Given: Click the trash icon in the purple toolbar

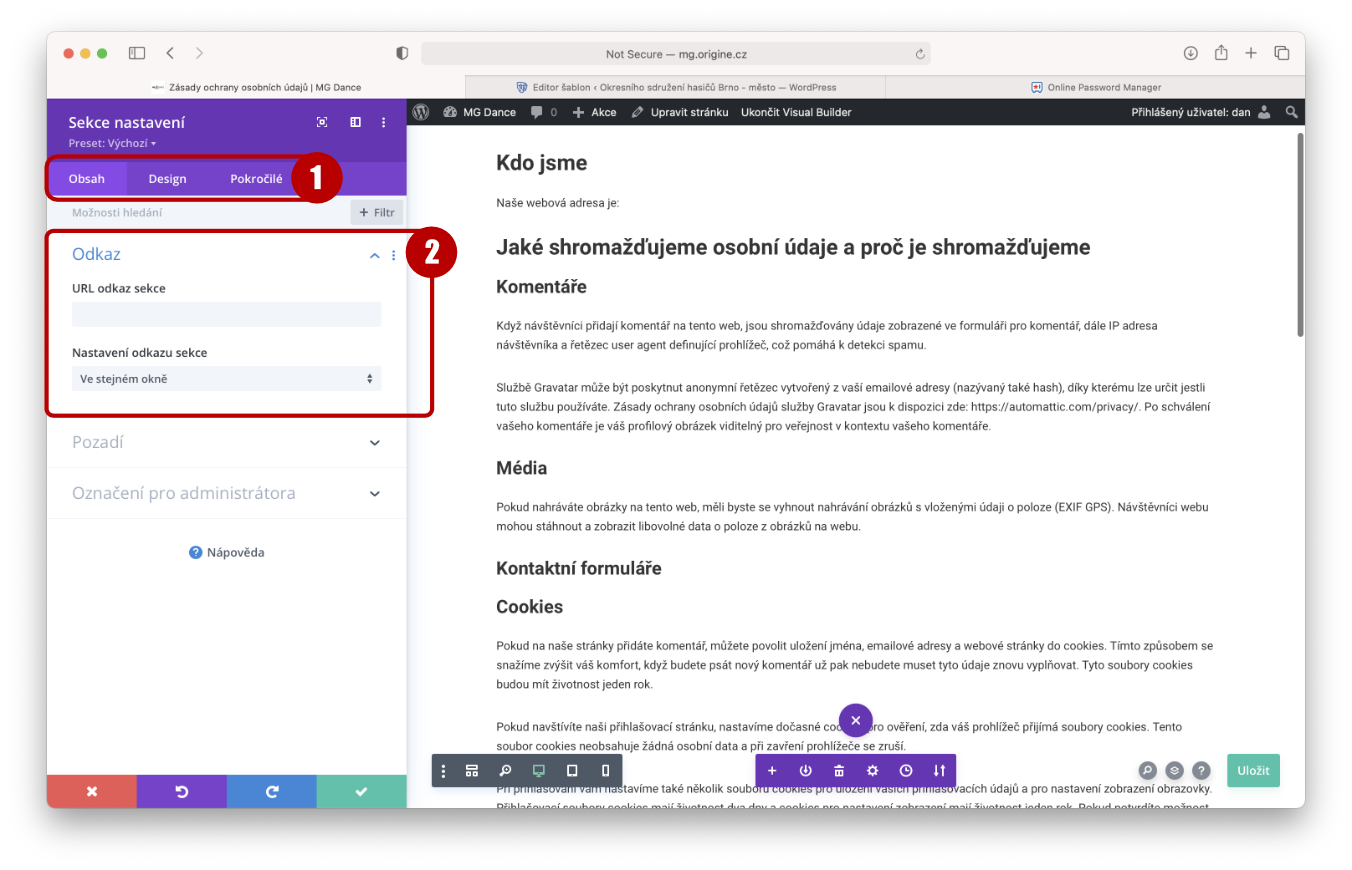Looking at the screenshot, I should tap(839, 771).
